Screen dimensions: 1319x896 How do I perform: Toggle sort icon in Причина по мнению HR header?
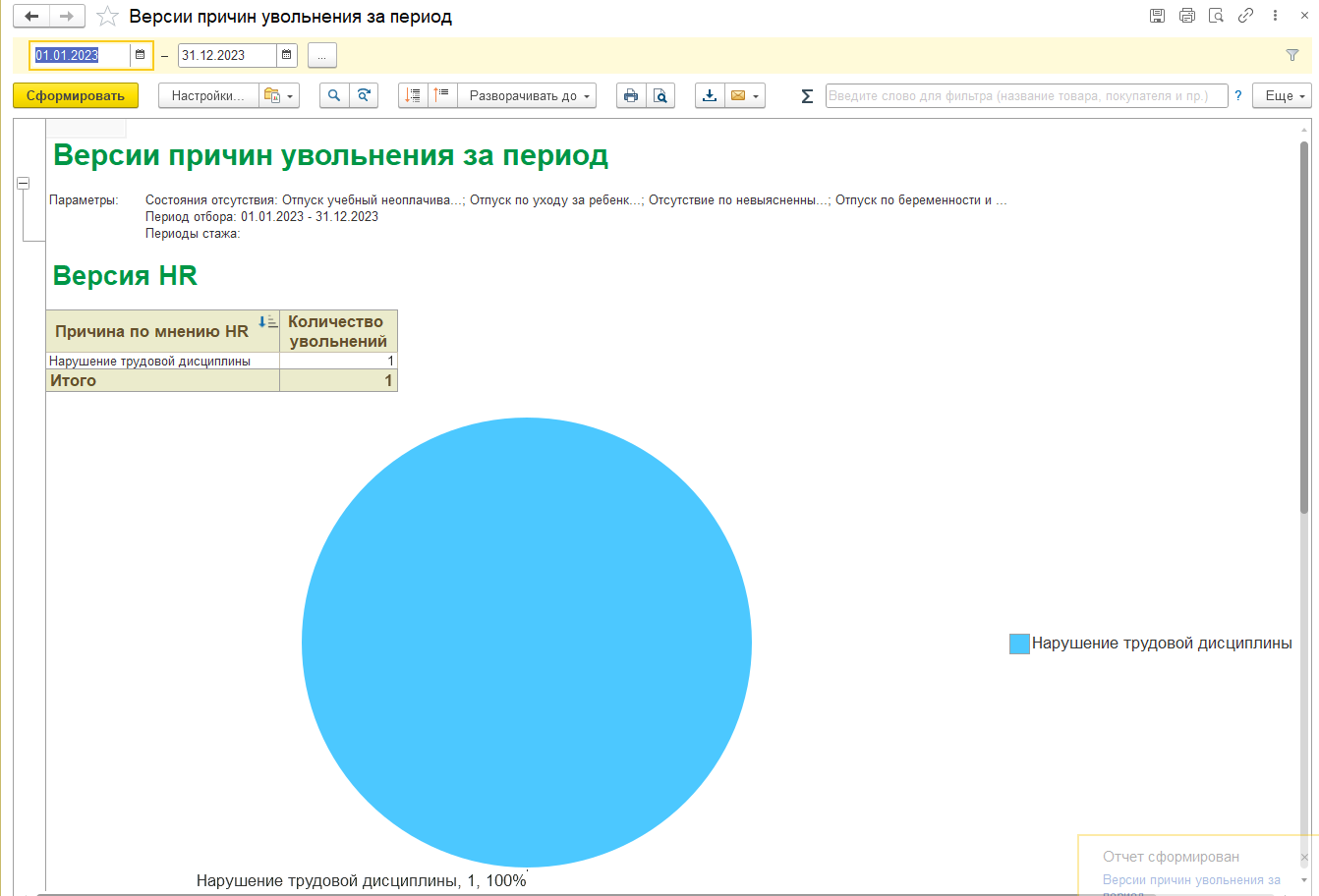tap(267, 321)
